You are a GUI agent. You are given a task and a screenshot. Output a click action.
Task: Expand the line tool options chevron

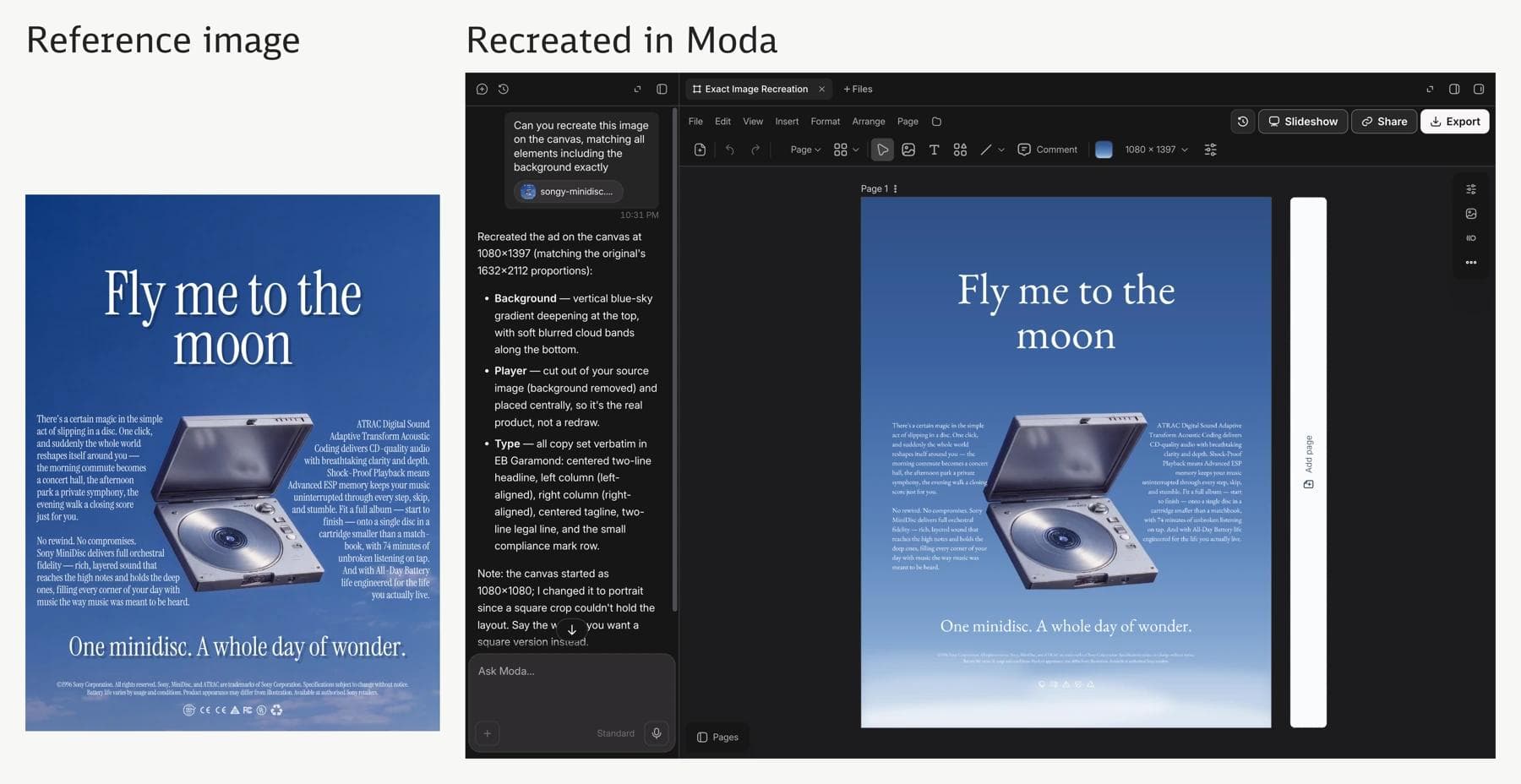pos(1001,150)
